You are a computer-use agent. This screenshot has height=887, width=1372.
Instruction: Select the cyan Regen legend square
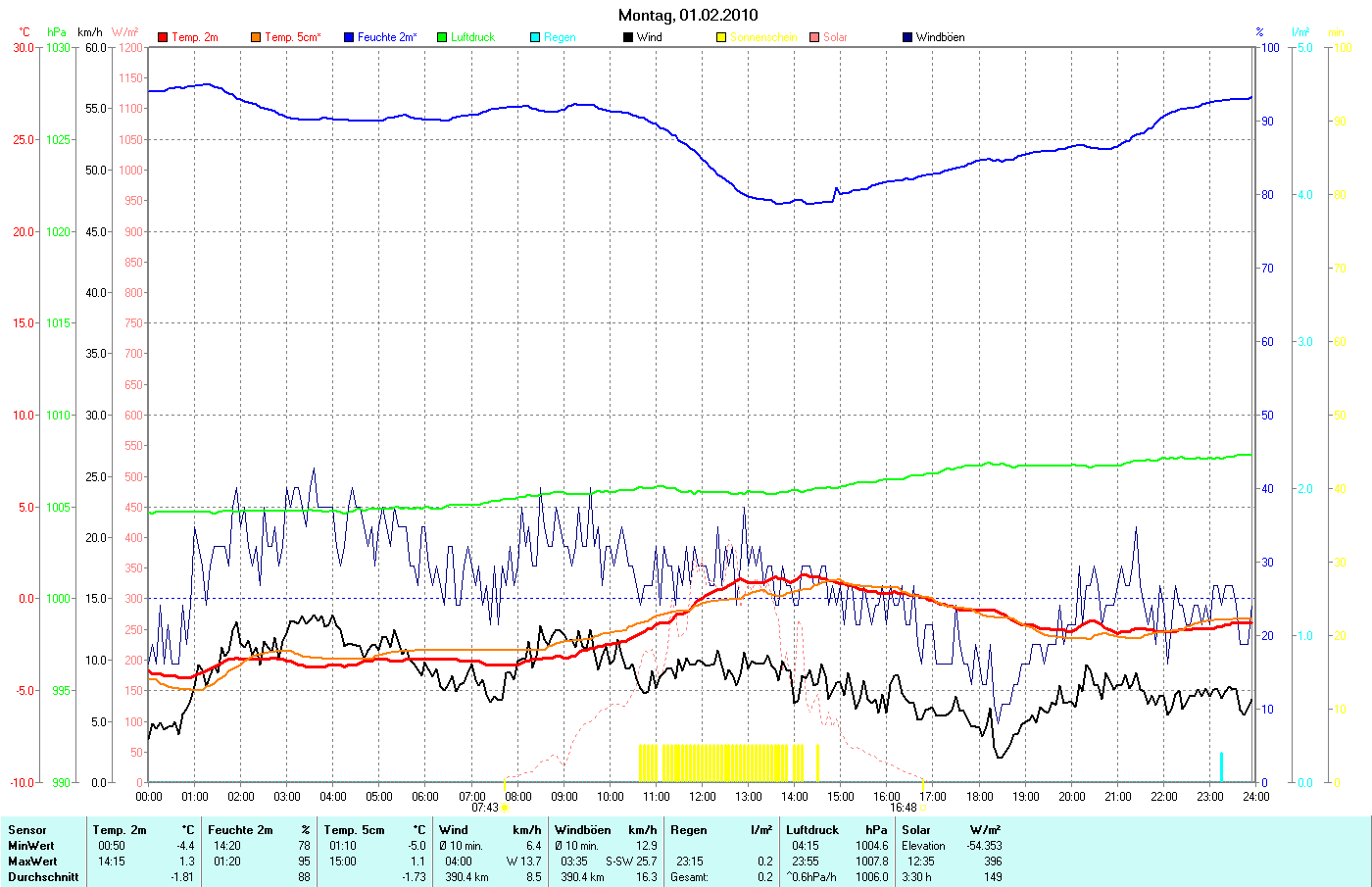[535, 37]
